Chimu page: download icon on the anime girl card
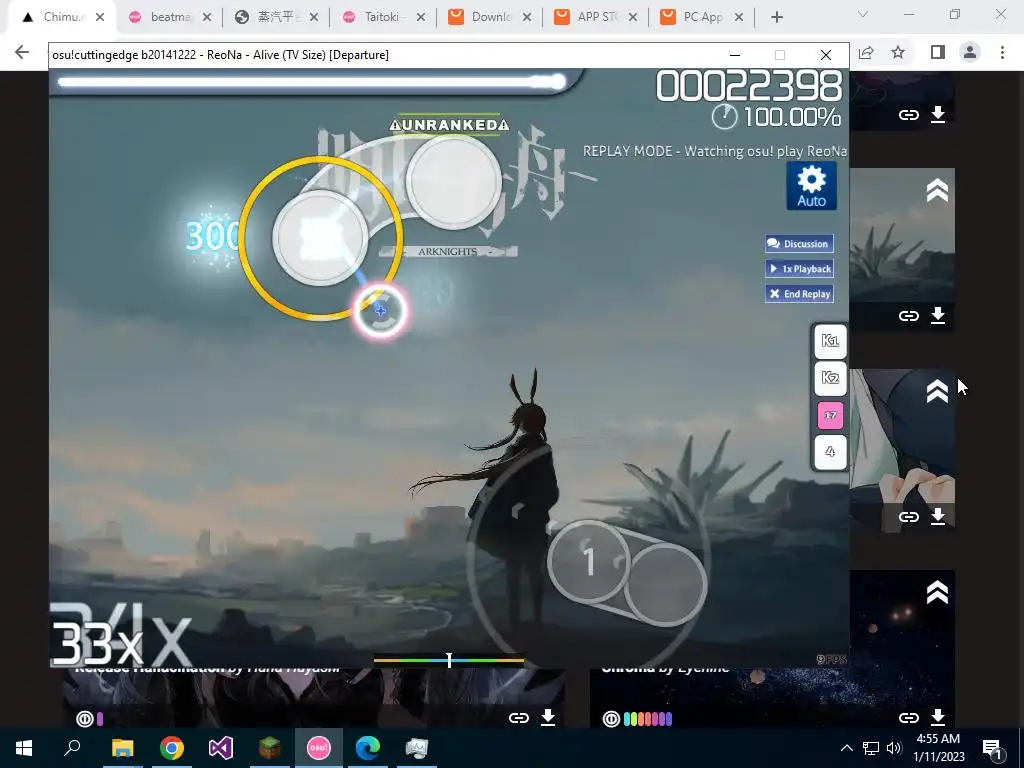The height and width of the screenshot is (768, 1024). 938,517
